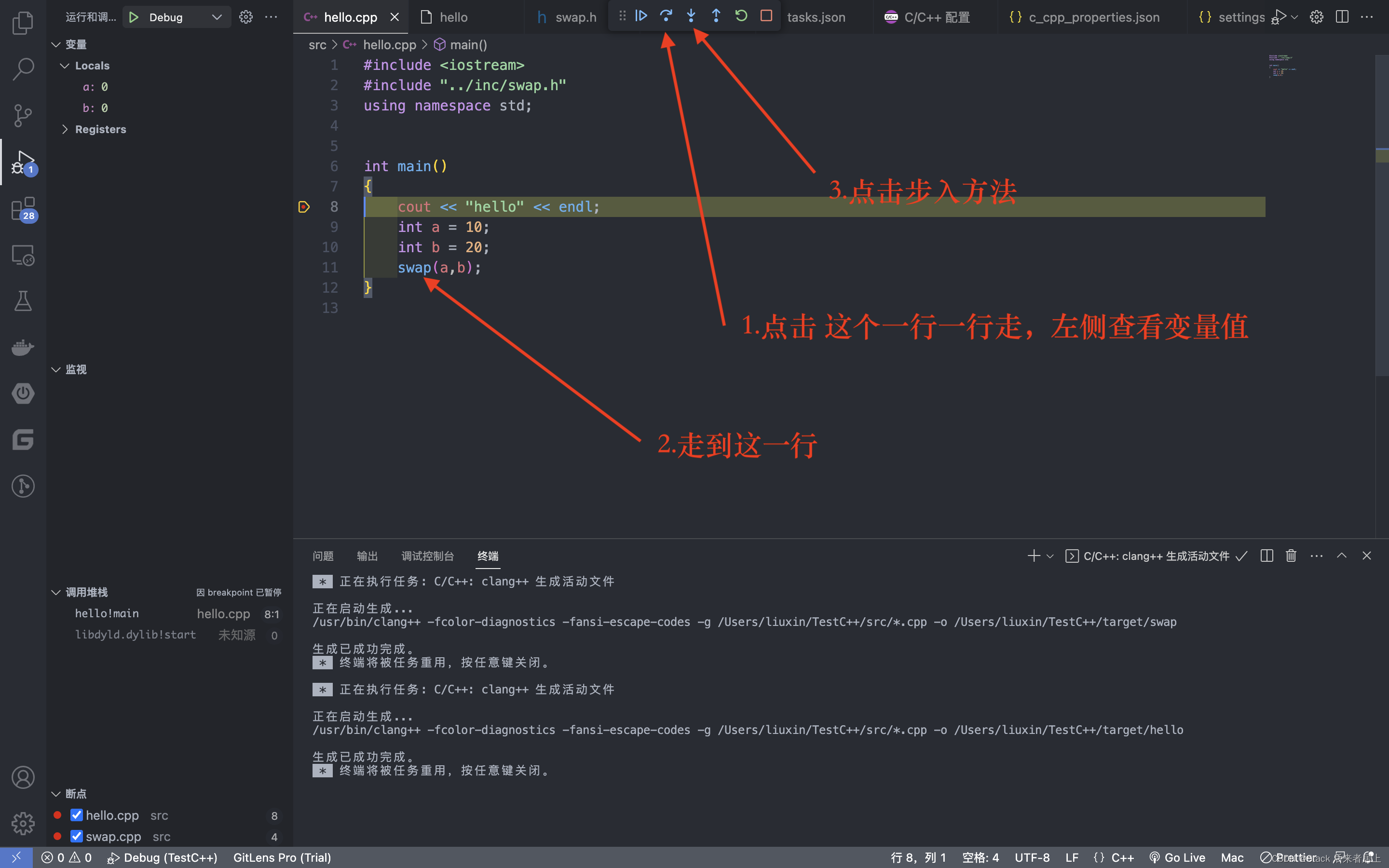Open GitLens icon in activity bar
Screen dimensions: 1389x868
click(x=23, y=486)
